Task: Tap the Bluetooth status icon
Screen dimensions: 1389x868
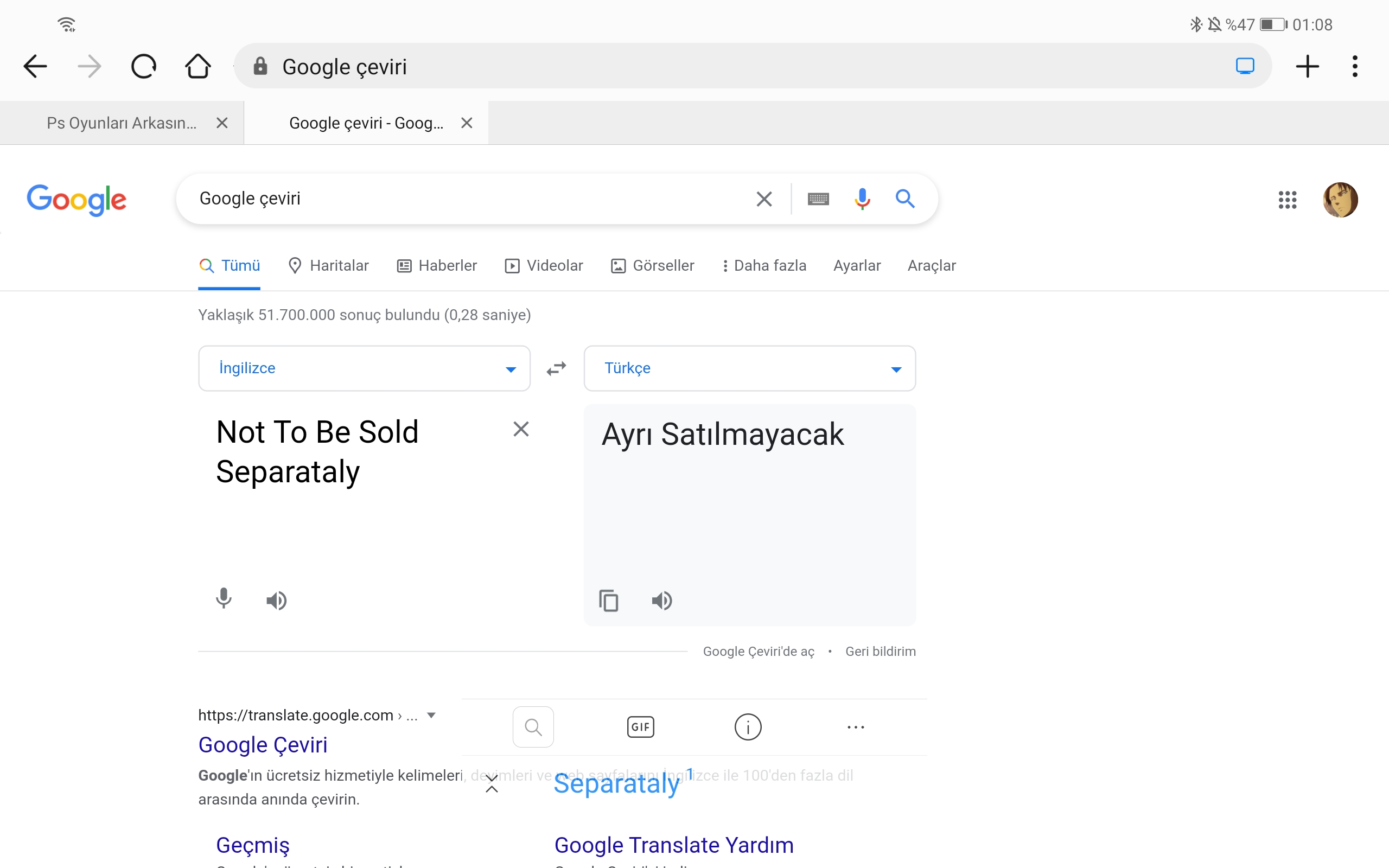Action: (x=1196, y=25)
